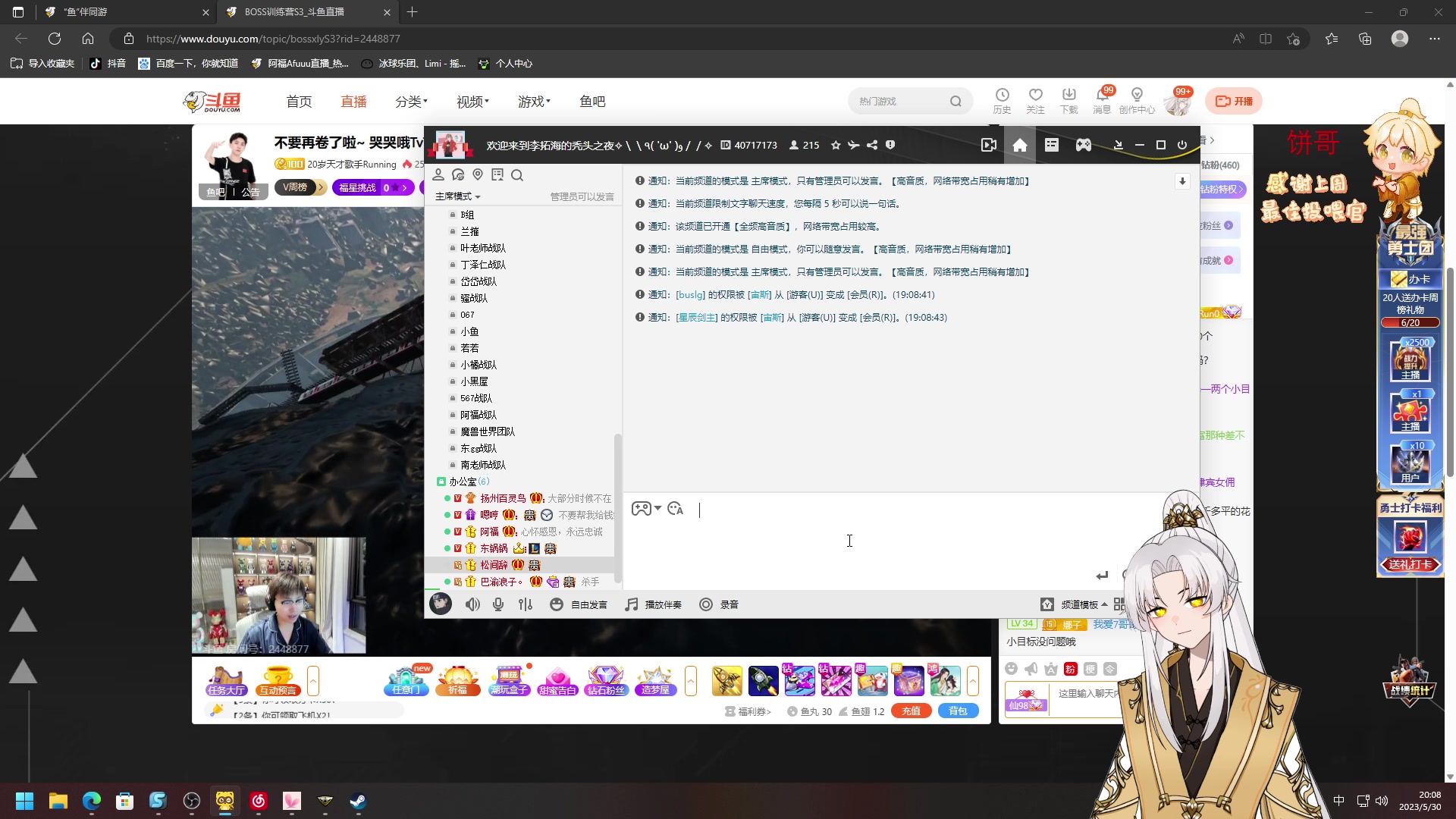Open the YY channel home icon
This screenshot has height=819, width=1456.
coord(1019,145)
